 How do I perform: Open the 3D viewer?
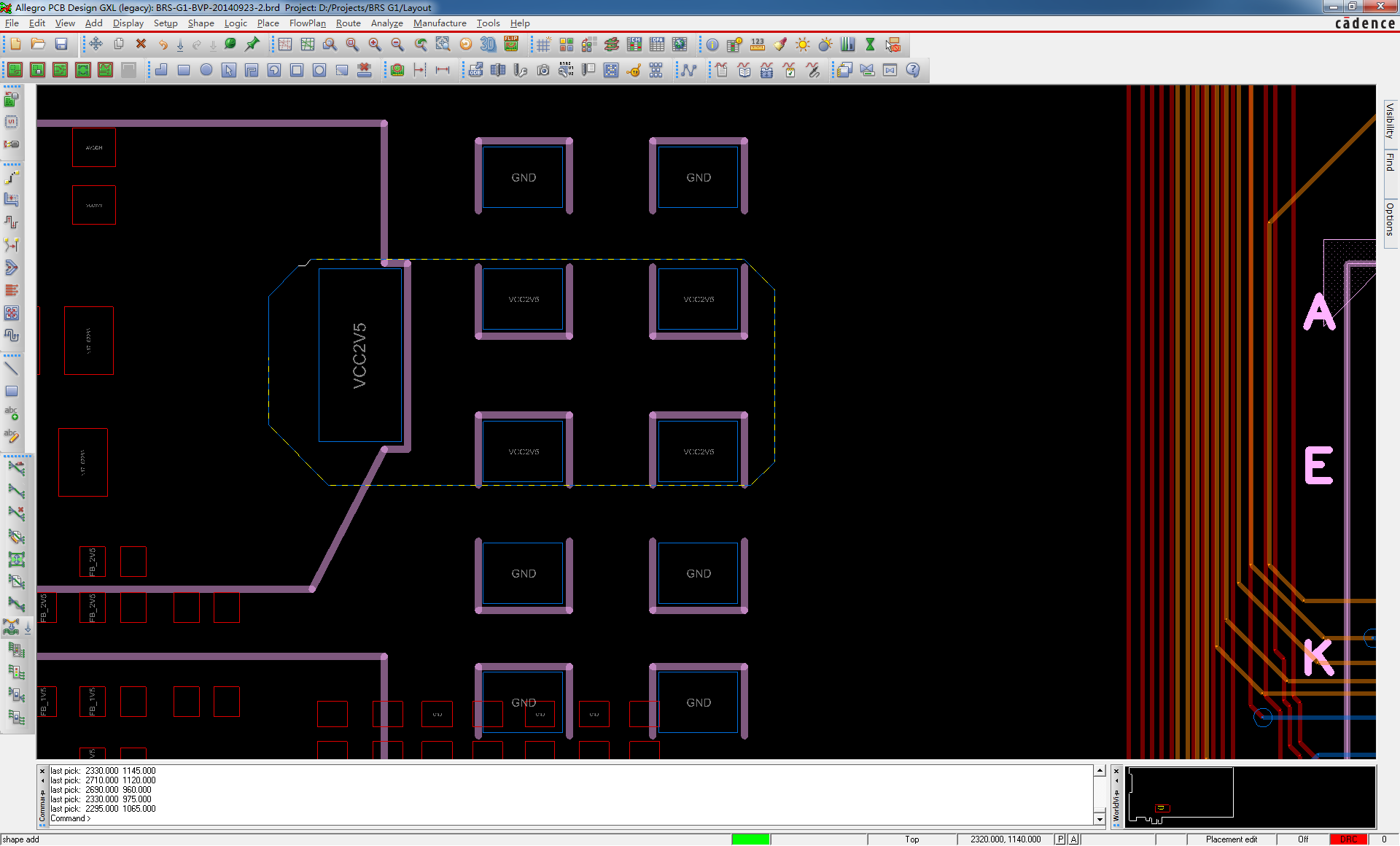coord(488,44)
